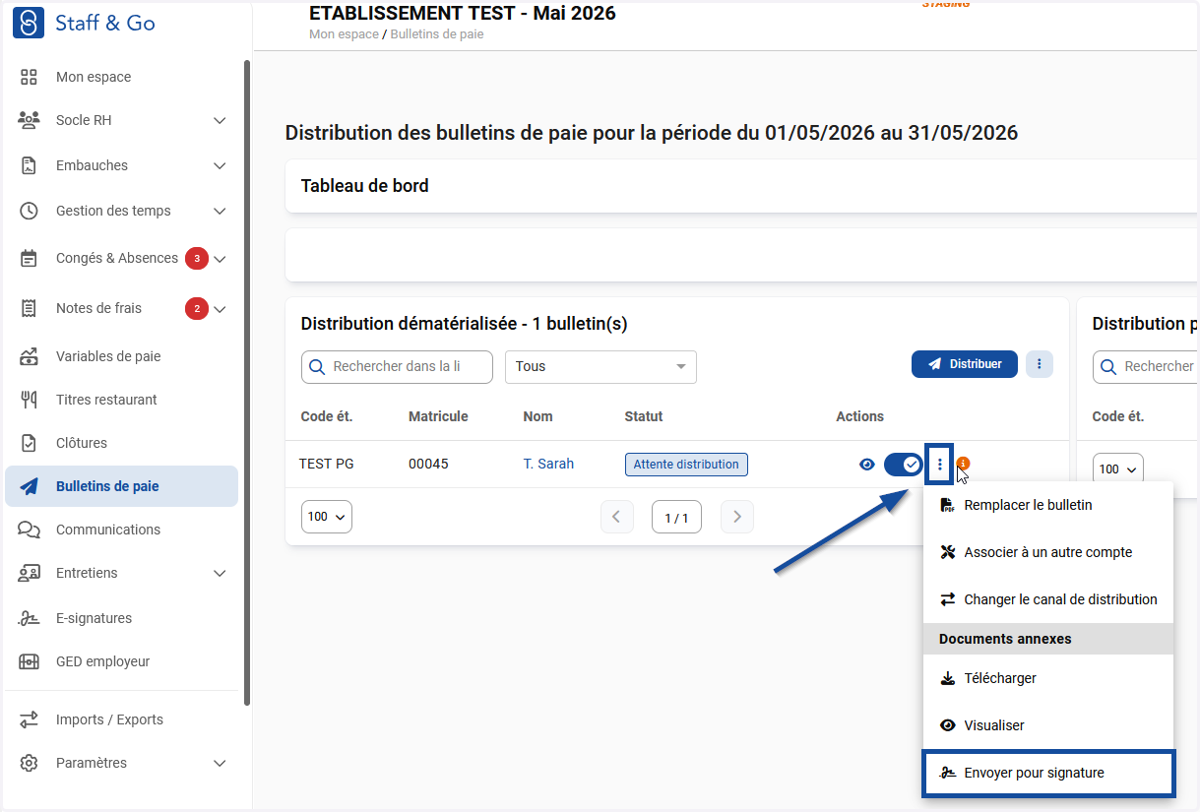1200x812 pixels.
Task: Open the three-dot menu for T. Sarah's row
Action: 939,464
